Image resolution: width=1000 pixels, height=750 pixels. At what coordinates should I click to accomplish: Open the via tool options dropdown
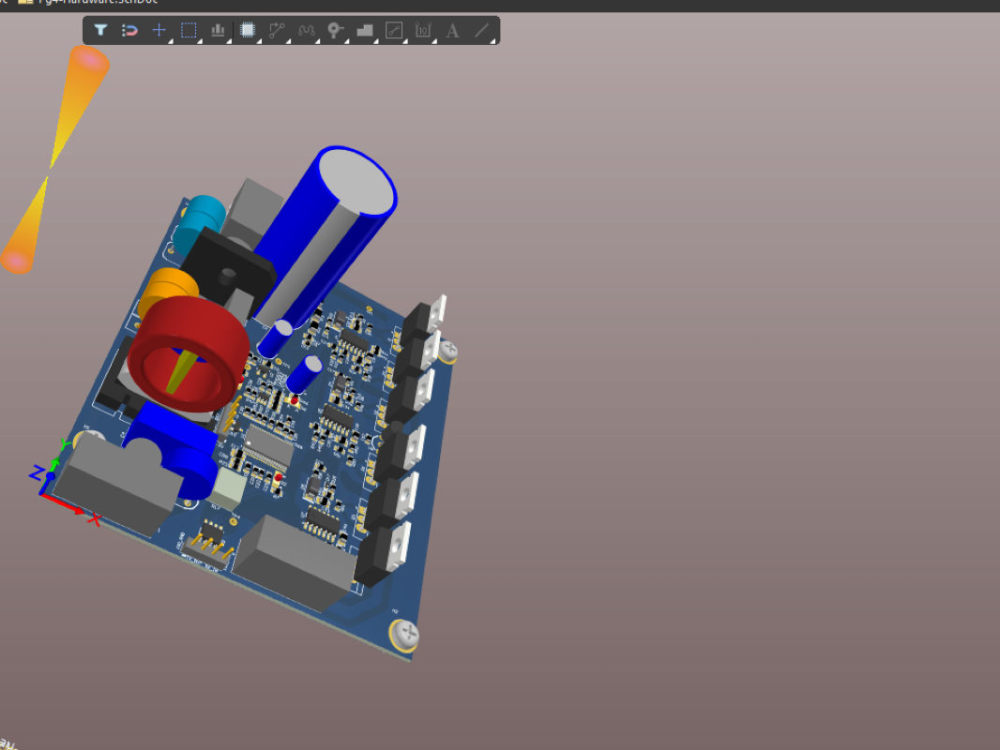(x=347, y=39)
